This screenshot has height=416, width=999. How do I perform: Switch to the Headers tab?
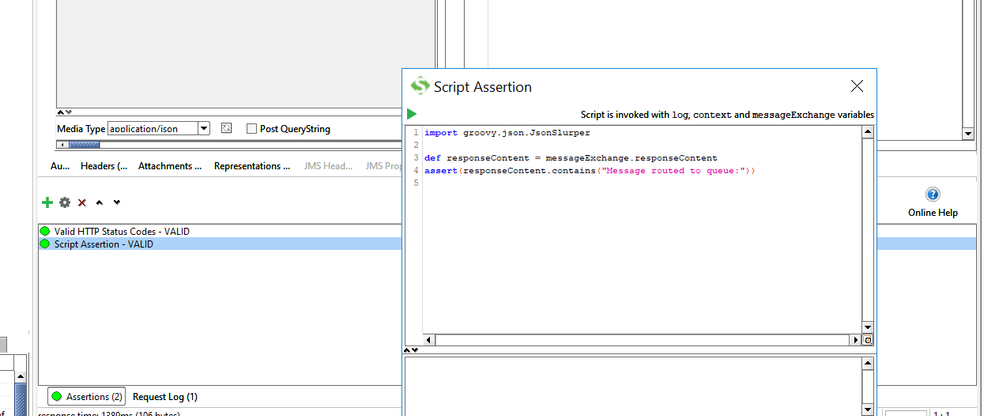[103, 166]
